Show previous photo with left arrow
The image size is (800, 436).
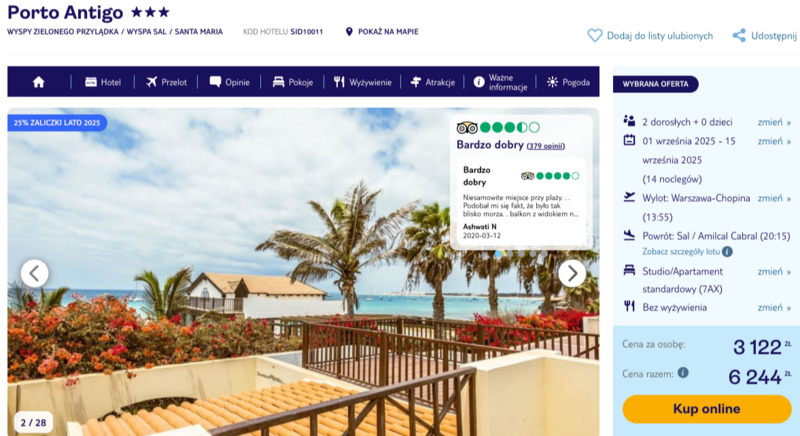[35, 274]
